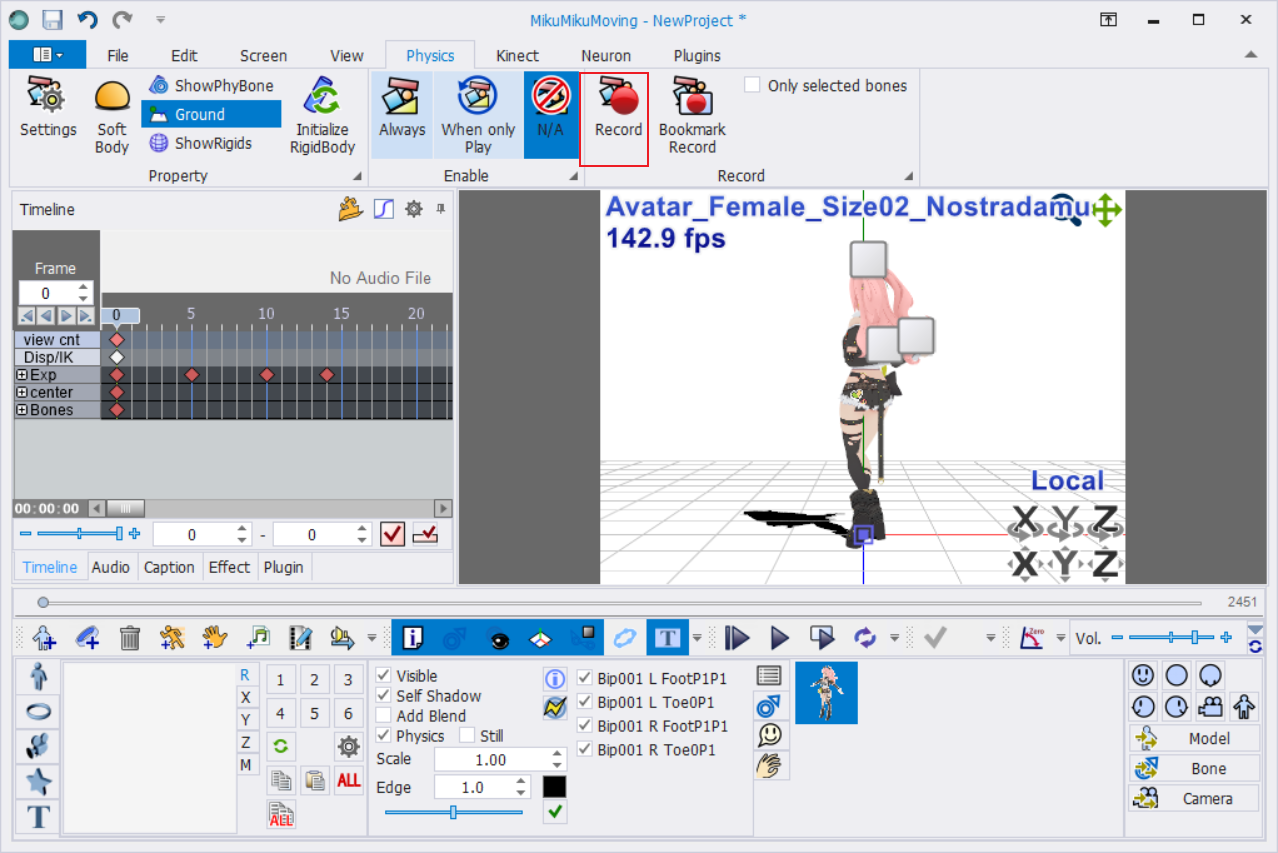
Task: Switch to the Neuron ribbon tab
Action: (x=606, y=56)
